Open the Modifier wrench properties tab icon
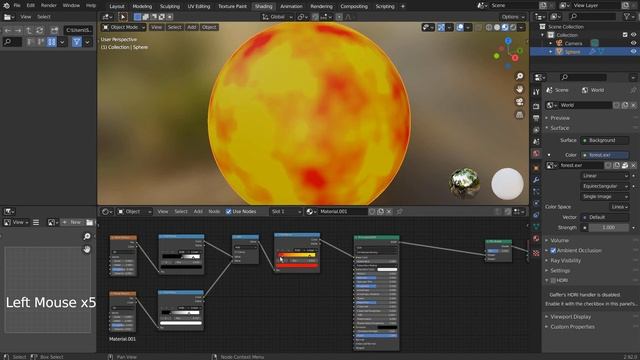 (x=536, y=180)
